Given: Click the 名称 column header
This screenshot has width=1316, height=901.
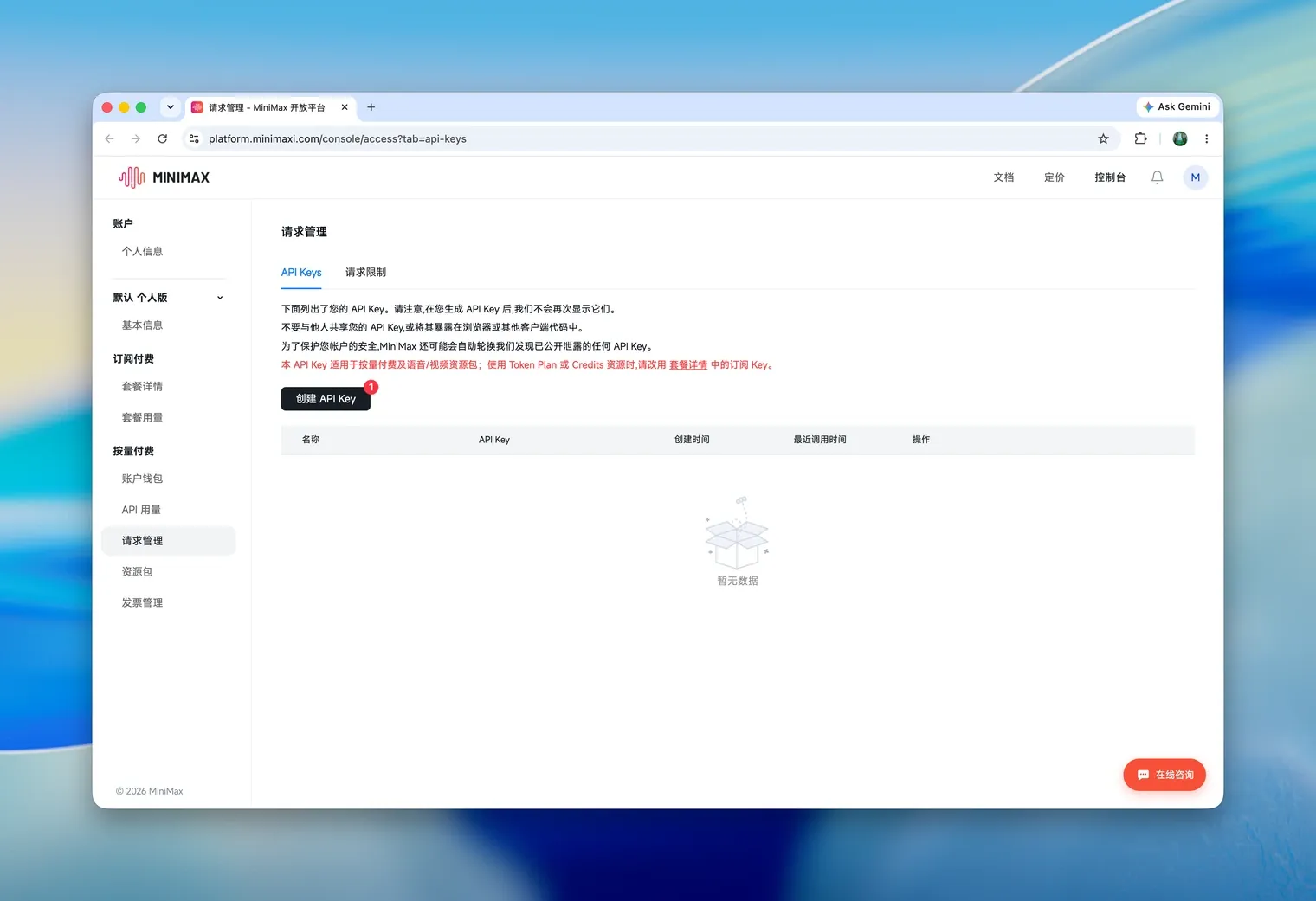Looking at the screenshot, I should pos(311,440).
